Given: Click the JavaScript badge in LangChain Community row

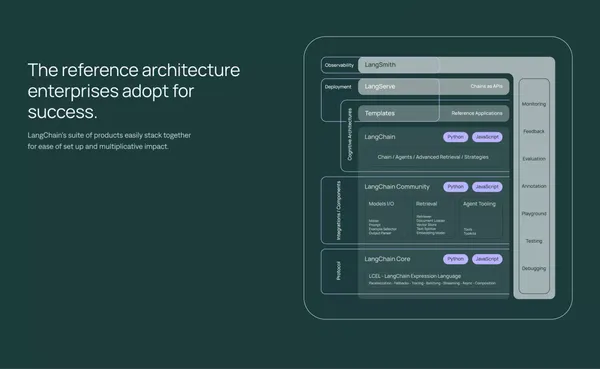Looking at the screenshot, I should coord(487,187).
